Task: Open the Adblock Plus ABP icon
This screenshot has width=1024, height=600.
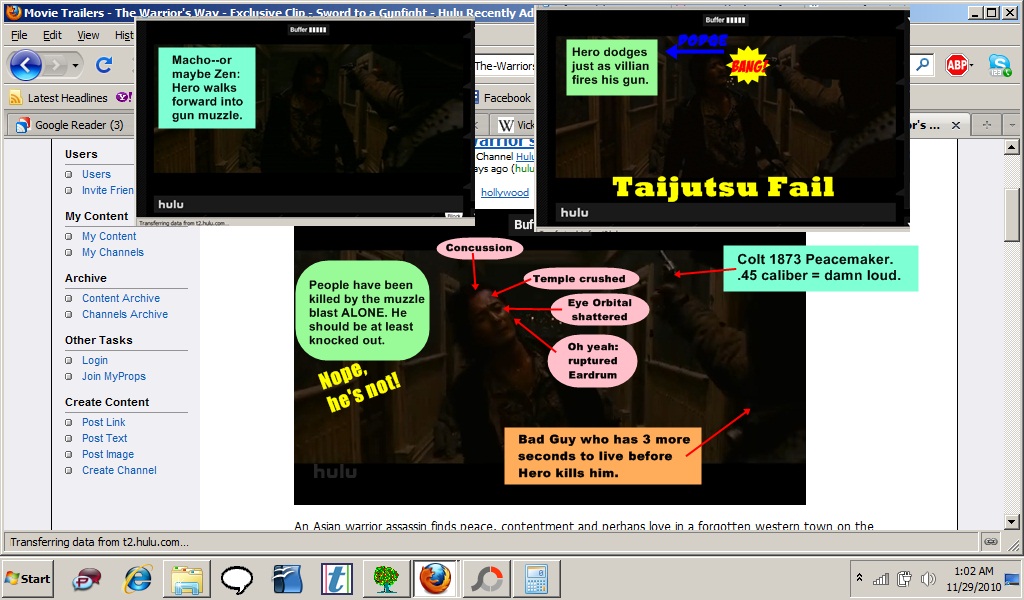Action: click(956, 65)
